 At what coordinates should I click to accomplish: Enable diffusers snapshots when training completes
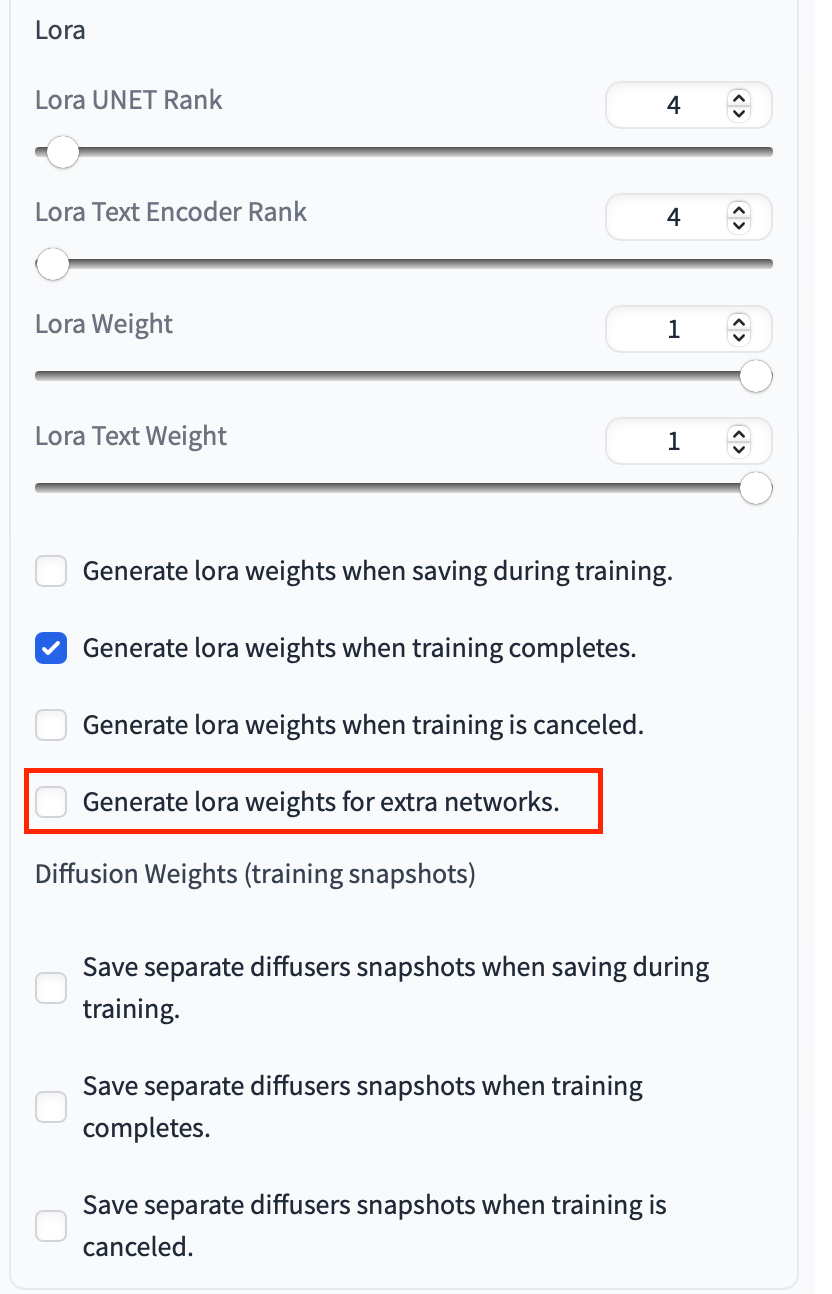[x=51, y=1107]
